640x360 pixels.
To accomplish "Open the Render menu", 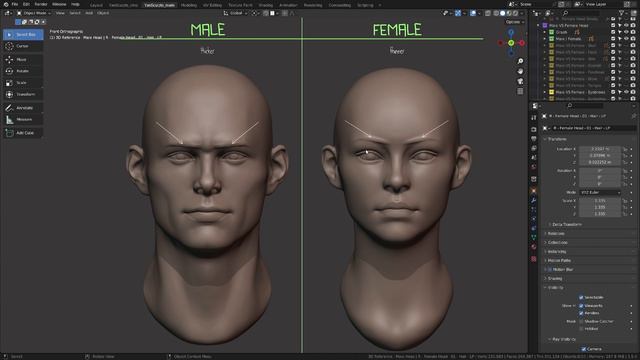I will click(x=41, y=4).
